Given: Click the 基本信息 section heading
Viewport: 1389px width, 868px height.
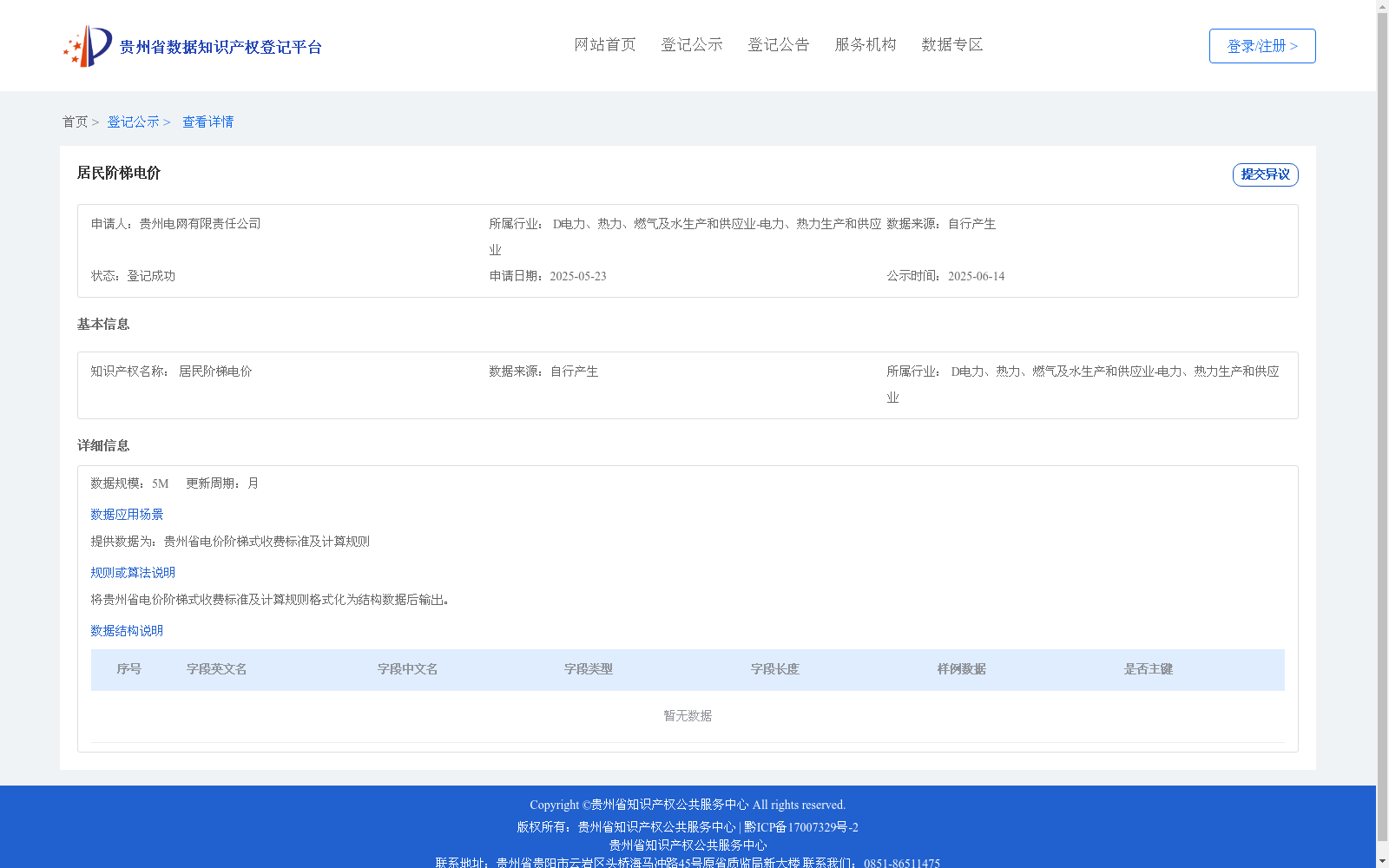Looking at the screenshot, I should [103, 324].
